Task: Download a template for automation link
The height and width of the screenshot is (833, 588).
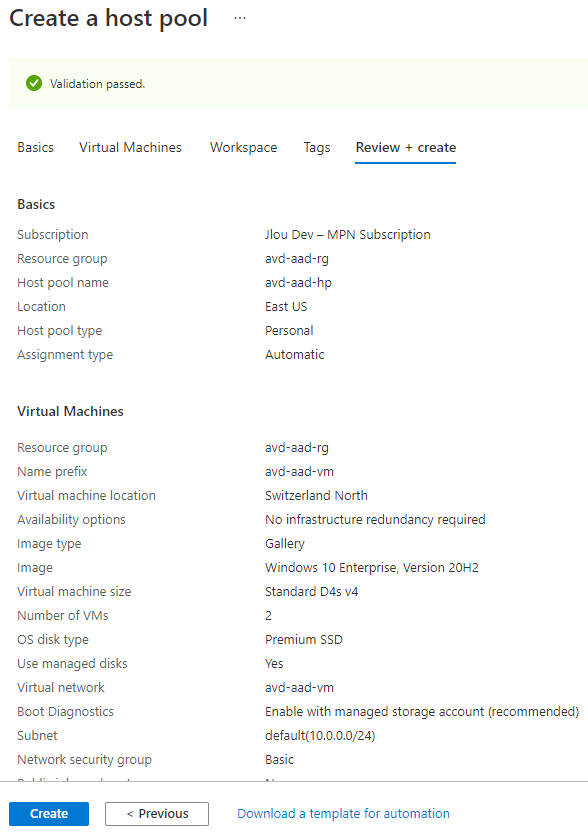Action: (343, 813)
